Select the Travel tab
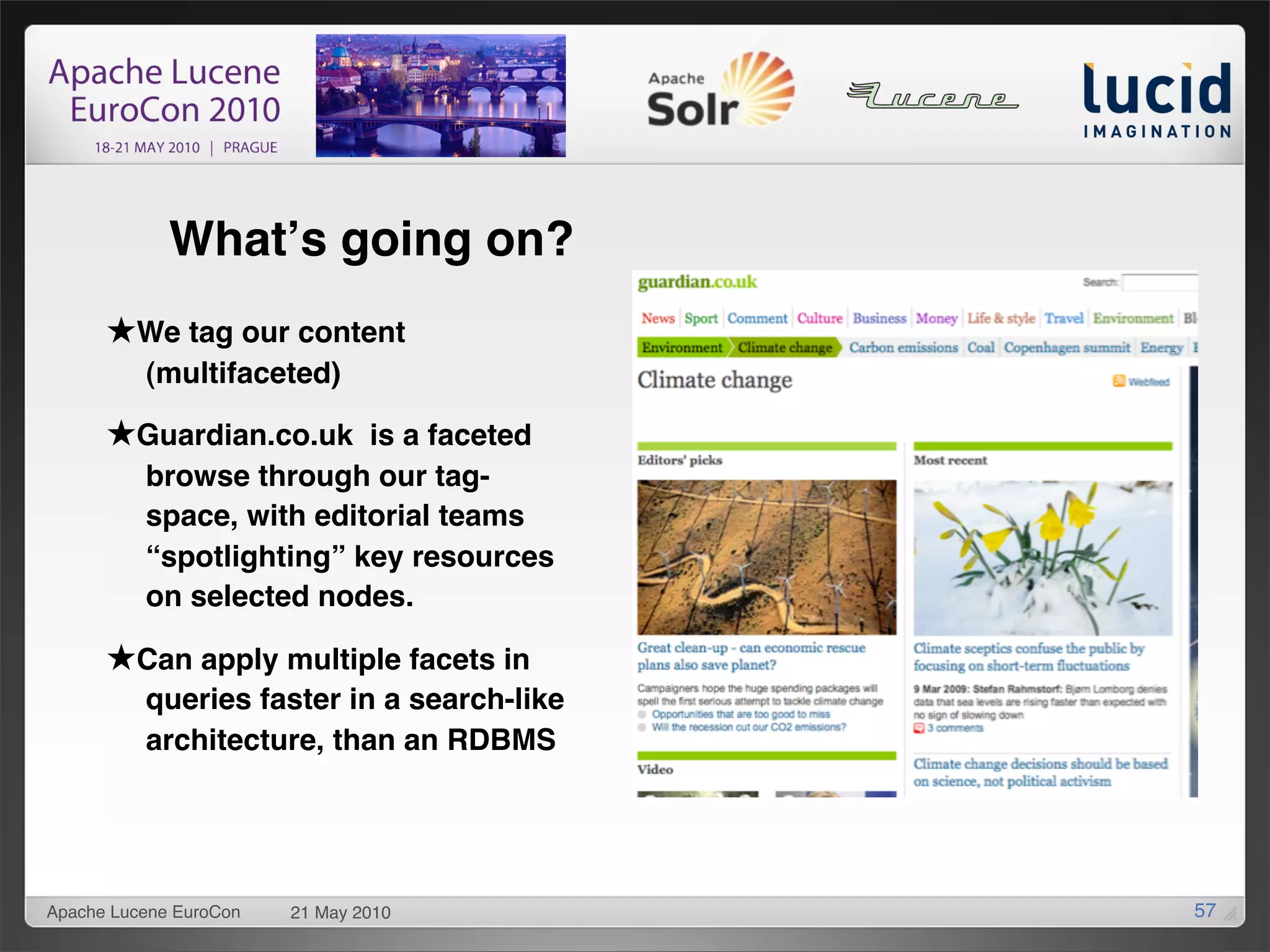 click(1064, 318)
